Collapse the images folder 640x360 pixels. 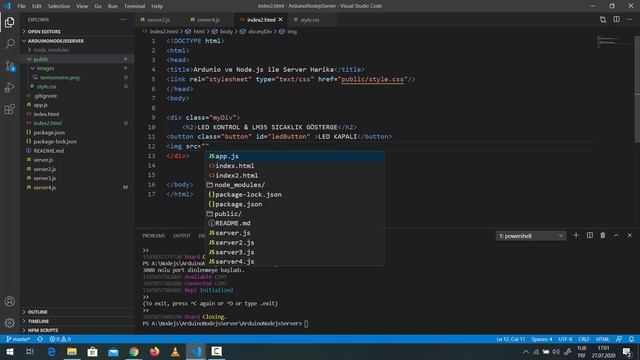pos(45,68)
